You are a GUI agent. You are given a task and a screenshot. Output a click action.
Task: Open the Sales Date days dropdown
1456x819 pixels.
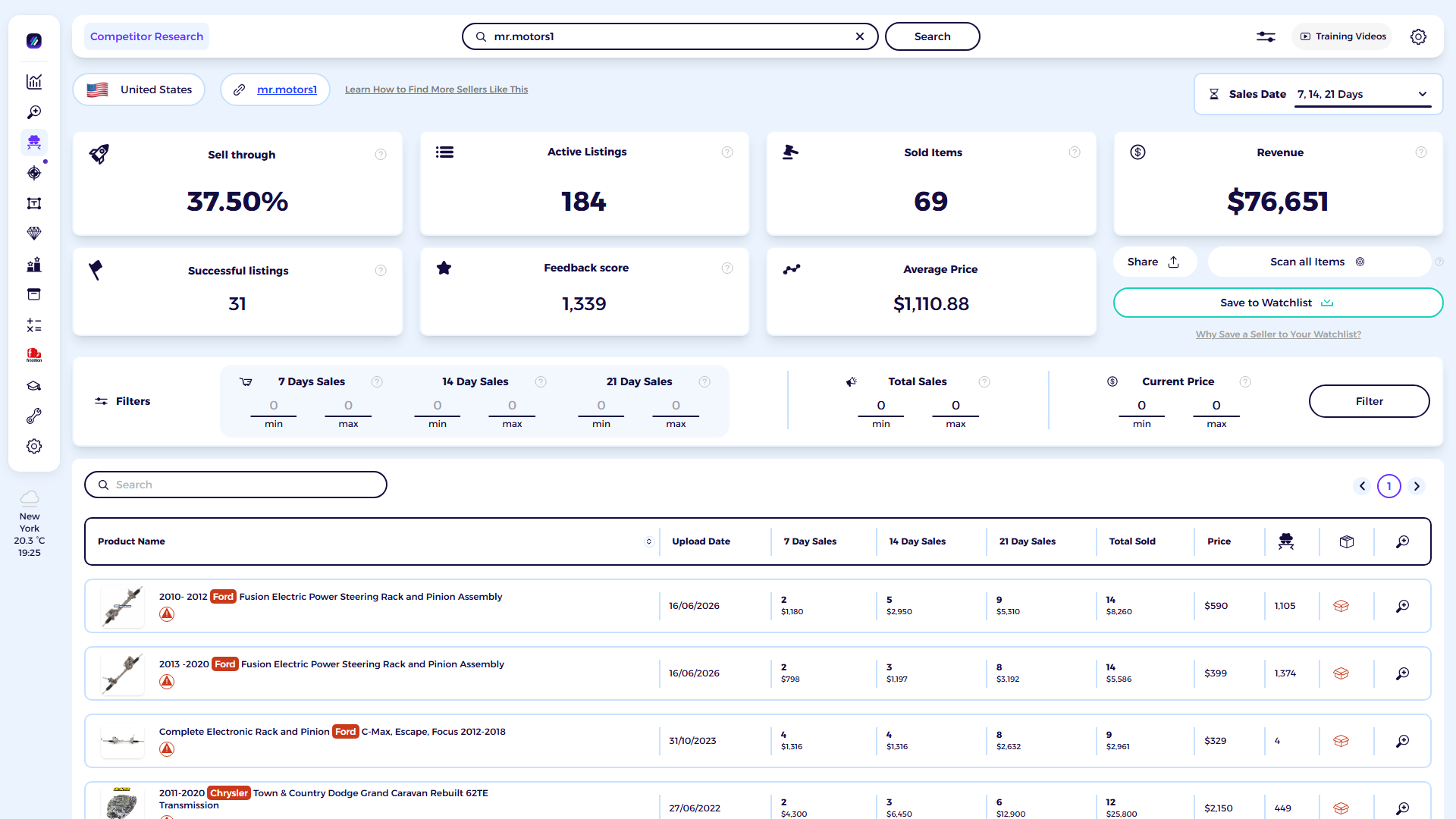coord(1363,94)
